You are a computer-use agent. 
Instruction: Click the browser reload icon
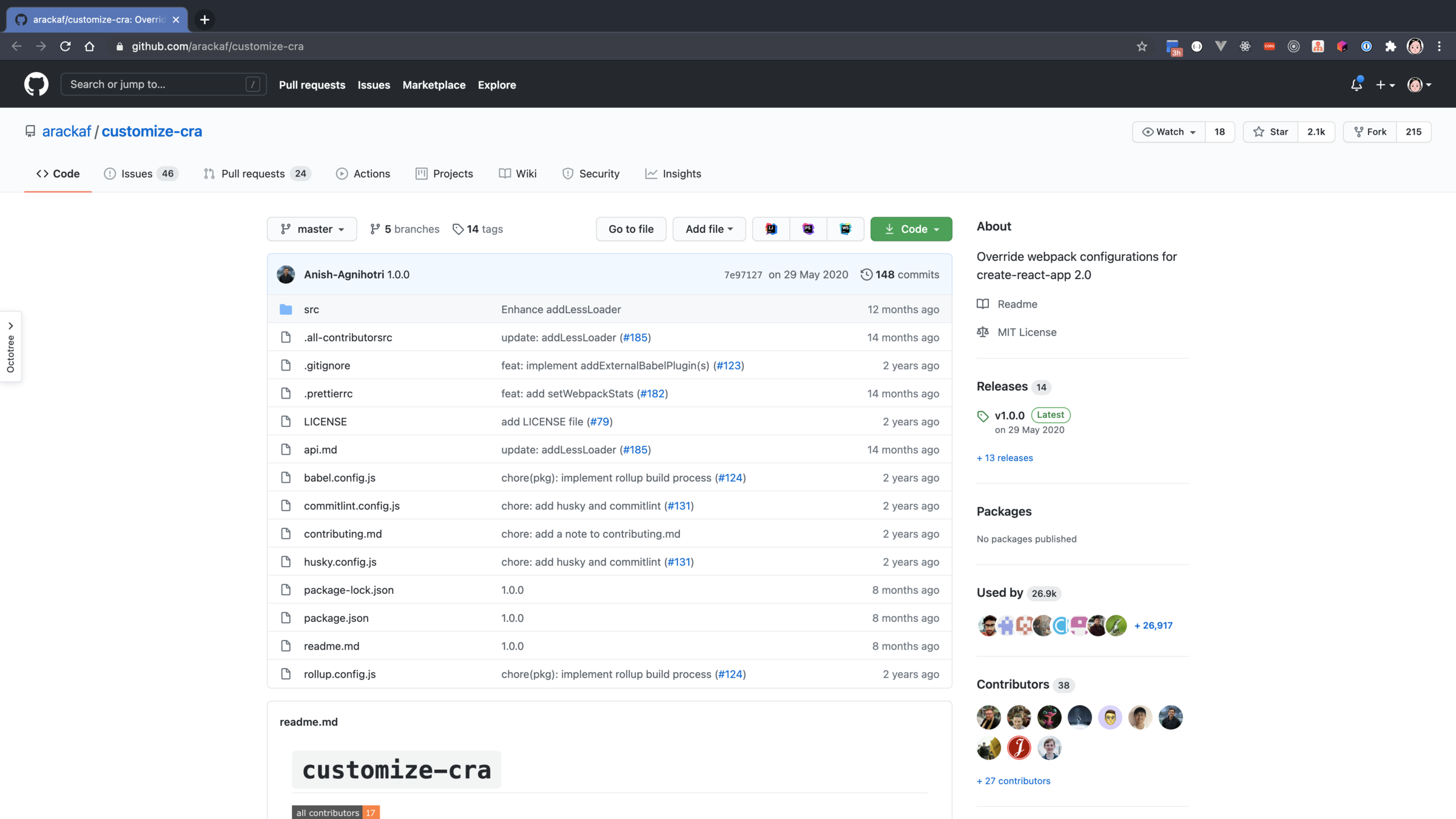tap(66, 46)
